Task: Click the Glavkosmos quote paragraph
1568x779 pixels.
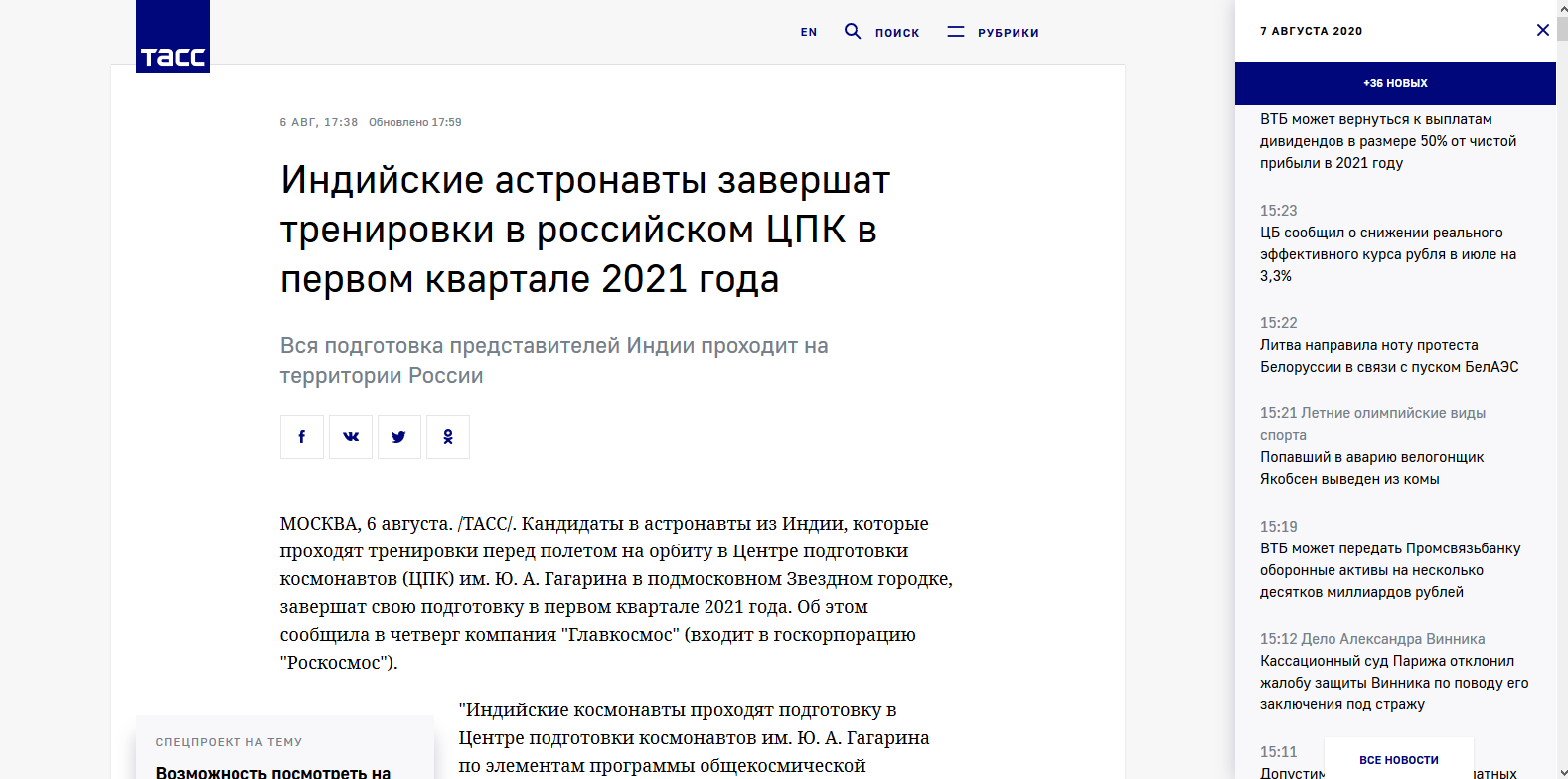Action: coord(694,738)
